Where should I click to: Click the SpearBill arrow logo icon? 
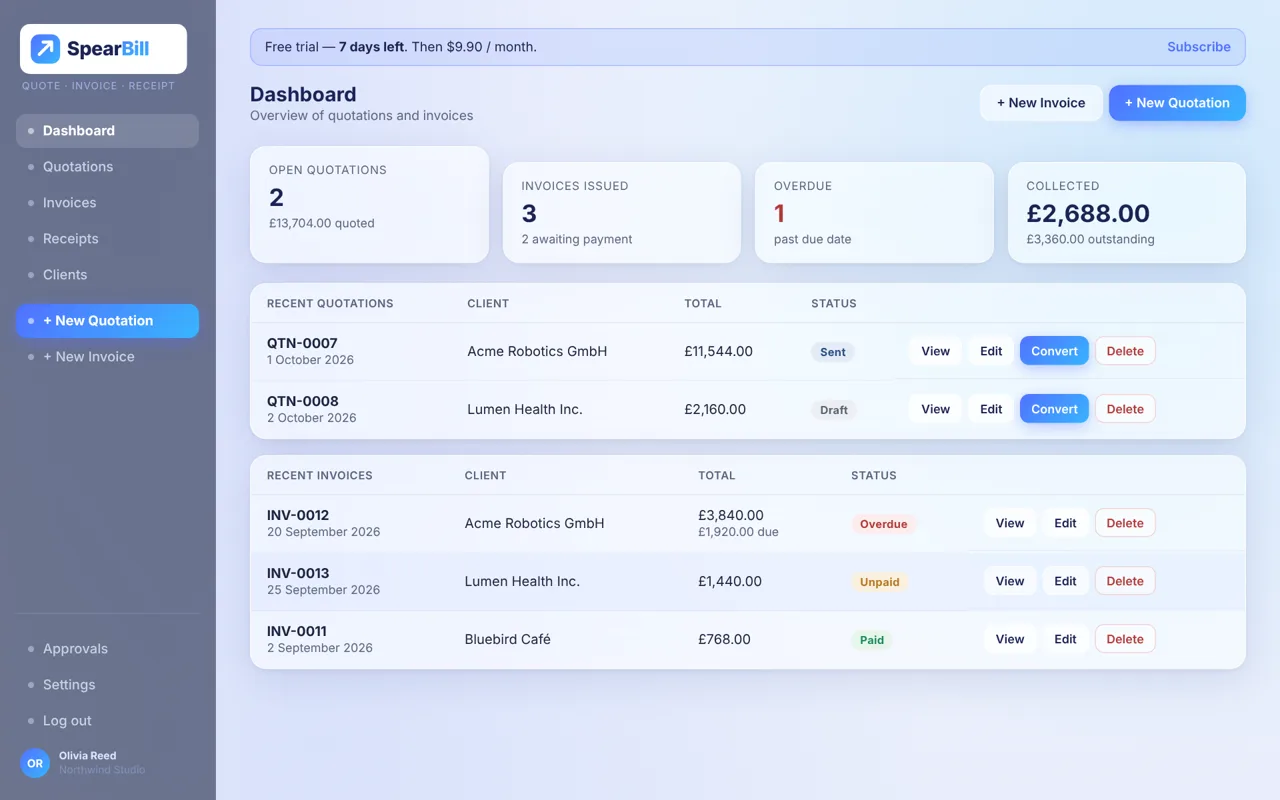45,49
